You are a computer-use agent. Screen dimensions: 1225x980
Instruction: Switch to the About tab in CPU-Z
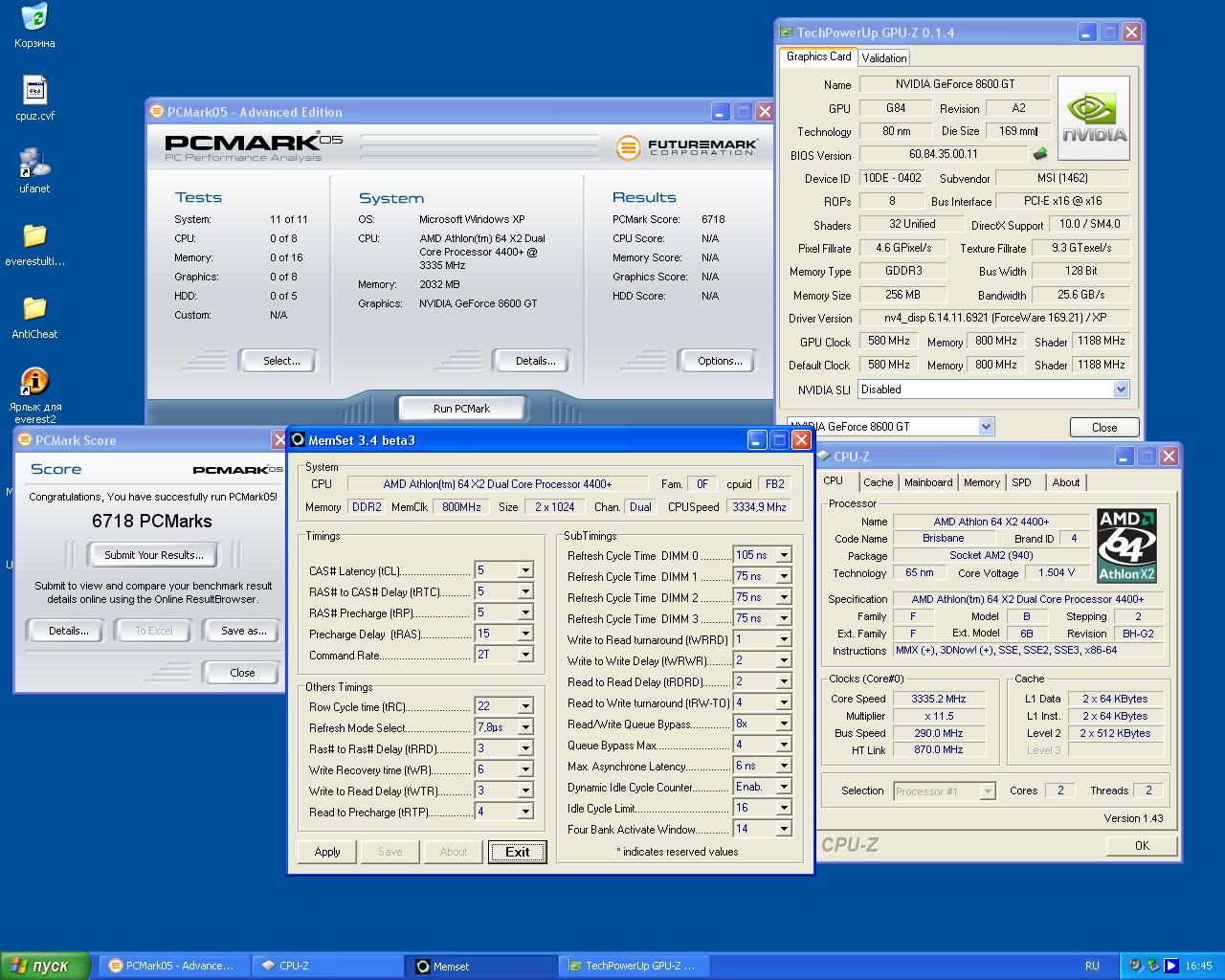click(1066, 482)
